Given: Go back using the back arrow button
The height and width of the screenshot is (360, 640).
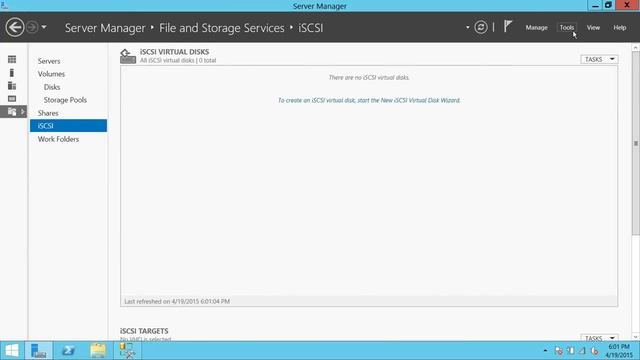Looking at the screenshot, I should coord(15,27).
